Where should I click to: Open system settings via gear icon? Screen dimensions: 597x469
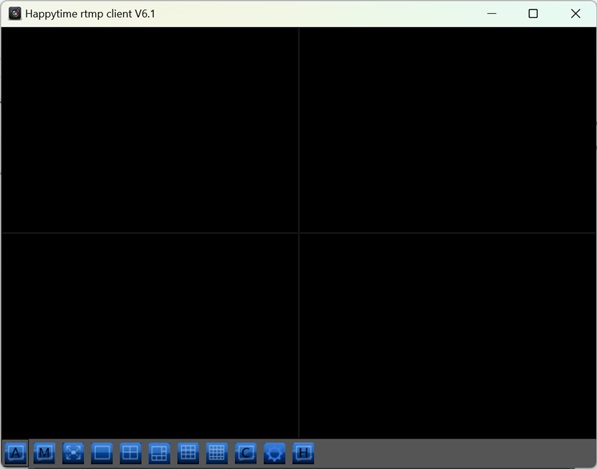click(275, 453)
